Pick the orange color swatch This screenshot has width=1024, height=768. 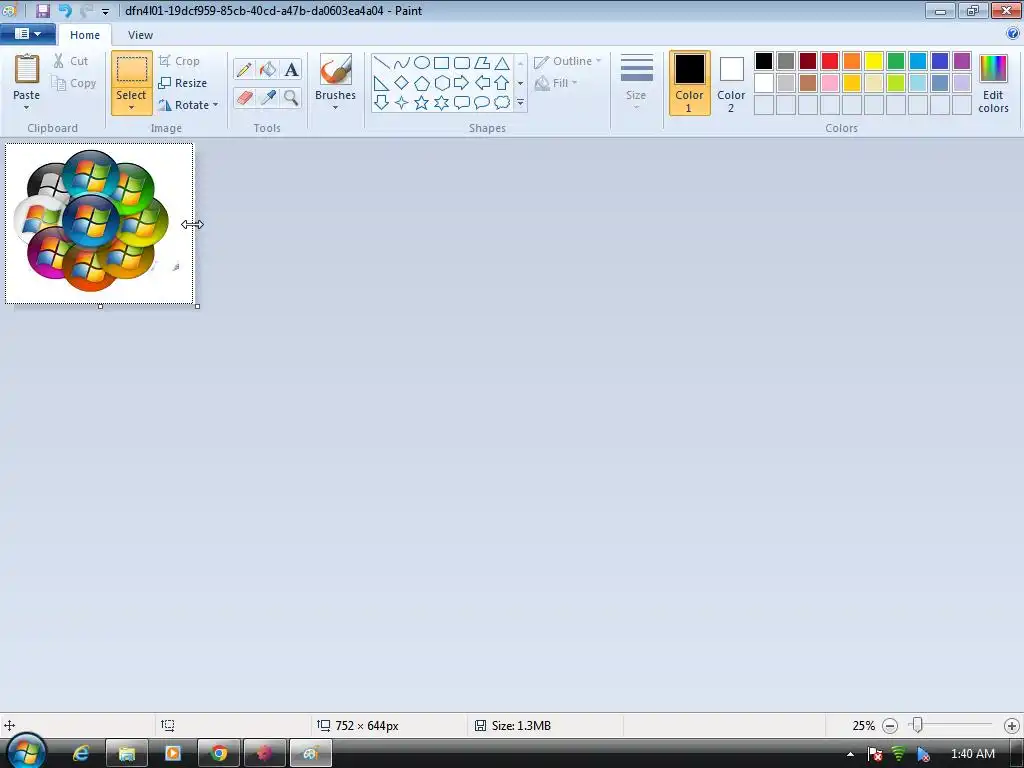[852, 61]
